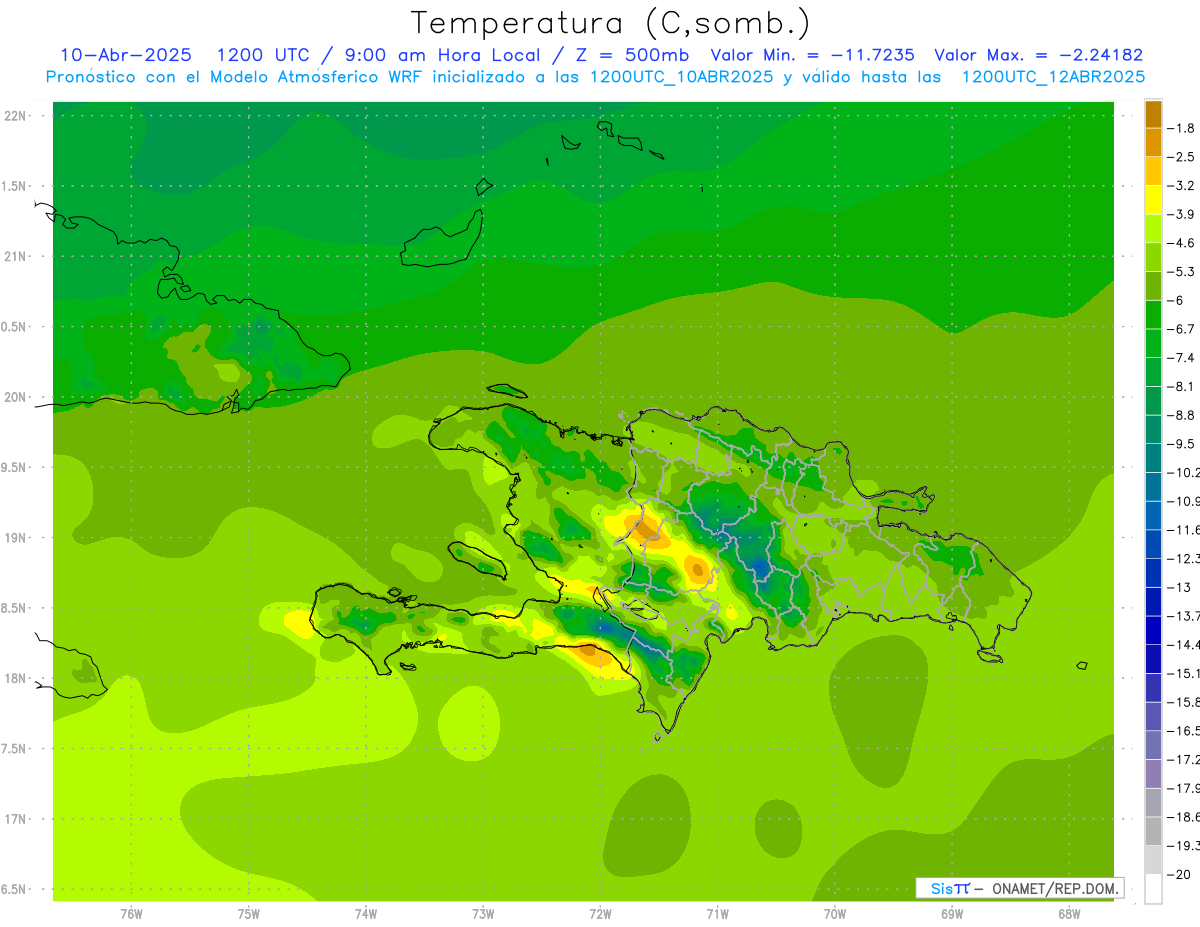Click the "-9.5" colorbar label

click(x=1181, y=443)
